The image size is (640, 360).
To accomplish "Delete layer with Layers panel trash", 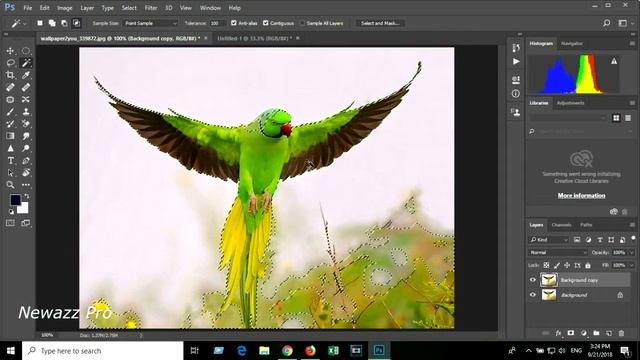I will 621,333.
